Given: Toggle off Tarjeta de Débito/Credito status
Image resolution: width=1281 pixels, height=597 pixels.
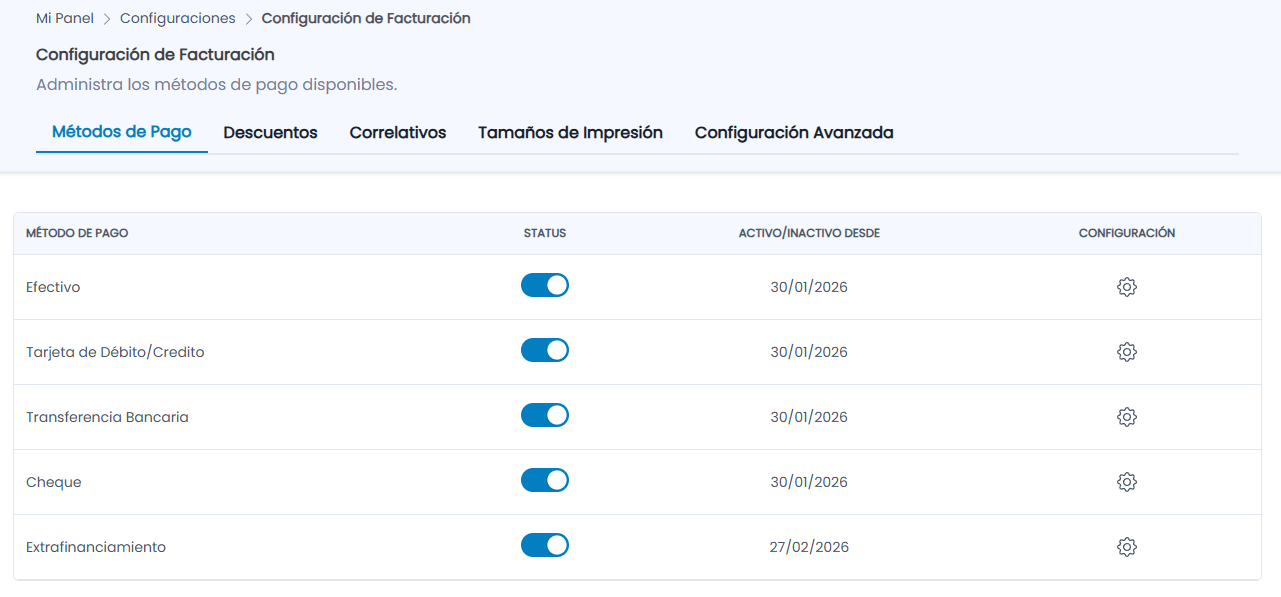Looking at the screenshot, I should [x=545, y=350].
